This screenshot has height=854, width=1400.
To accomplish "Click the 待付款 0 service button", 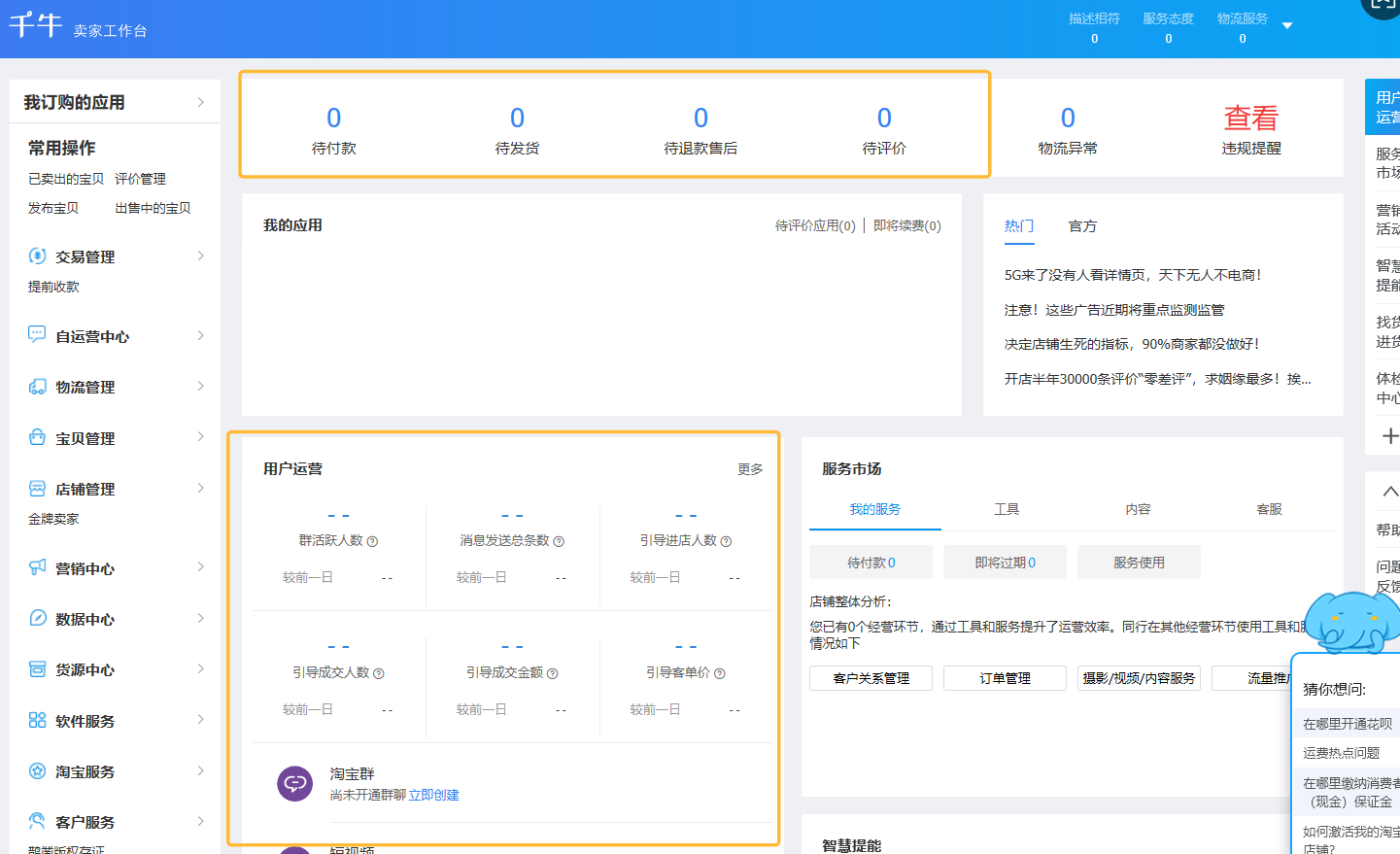I will [871, 562].
